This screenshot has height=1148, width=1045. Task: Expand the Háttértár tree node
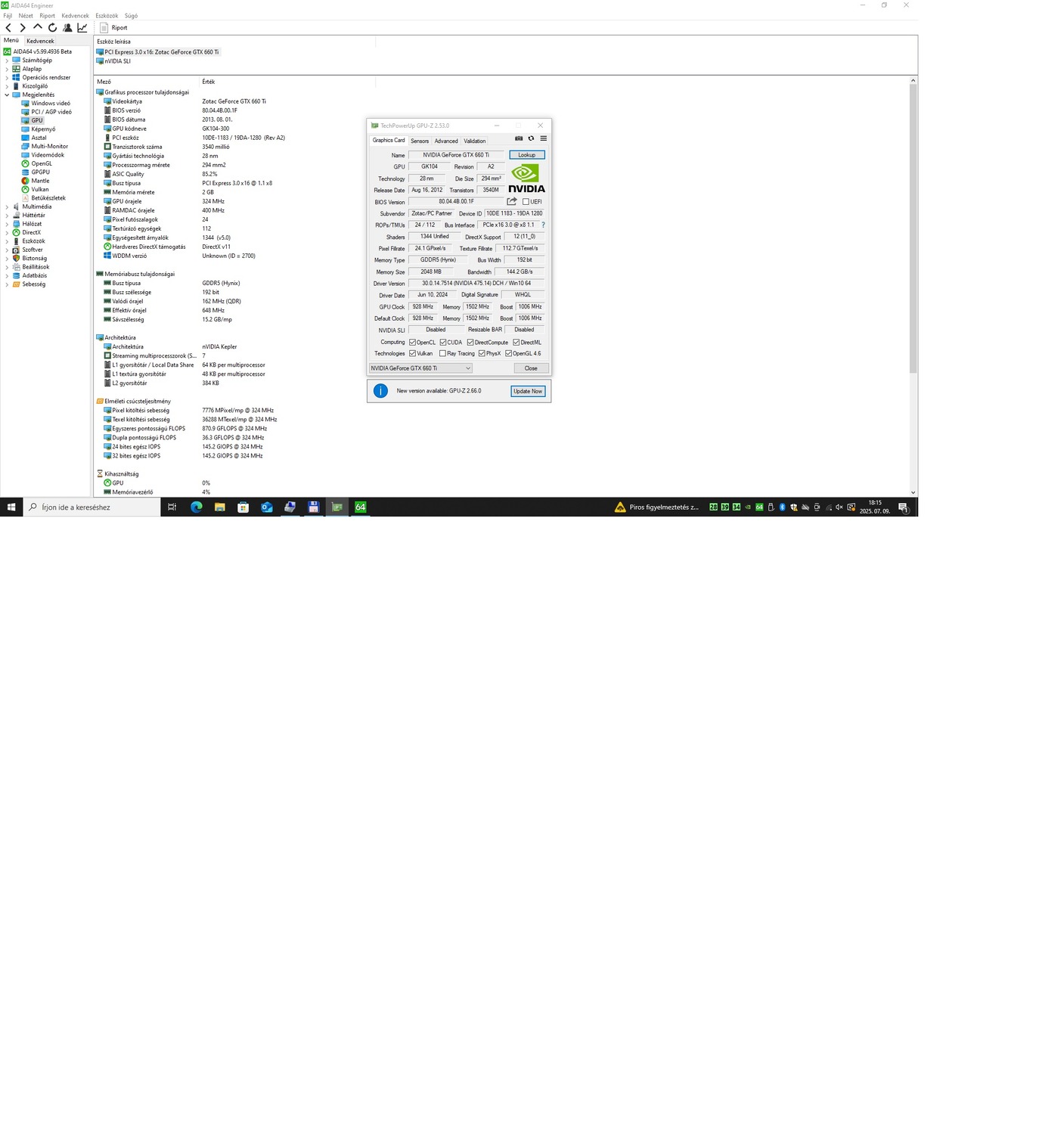tap(7, 216)
